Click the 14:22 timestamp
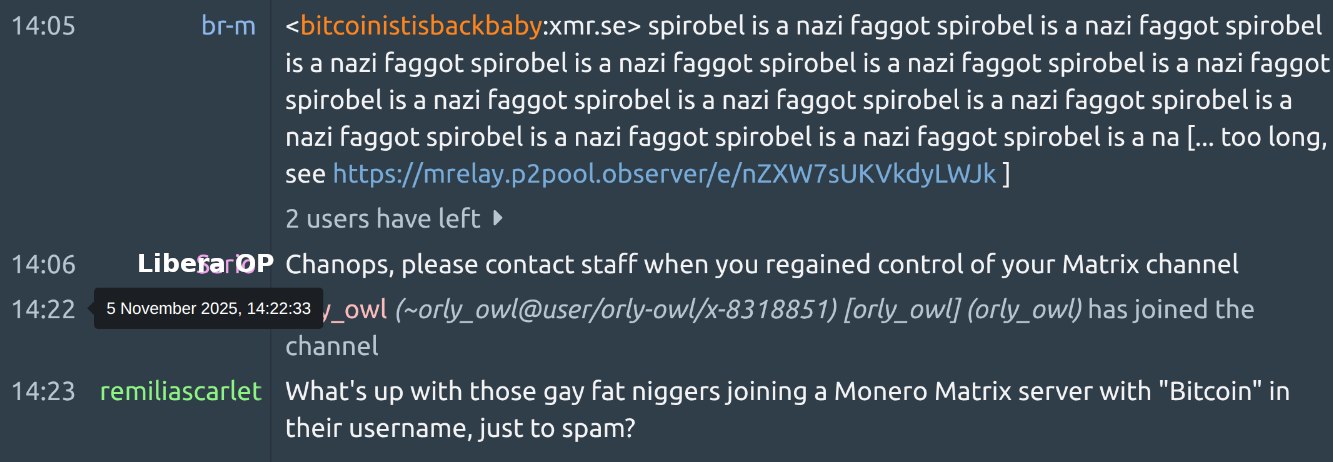Screen dimensions: 1333x462 tap(43, 310)
